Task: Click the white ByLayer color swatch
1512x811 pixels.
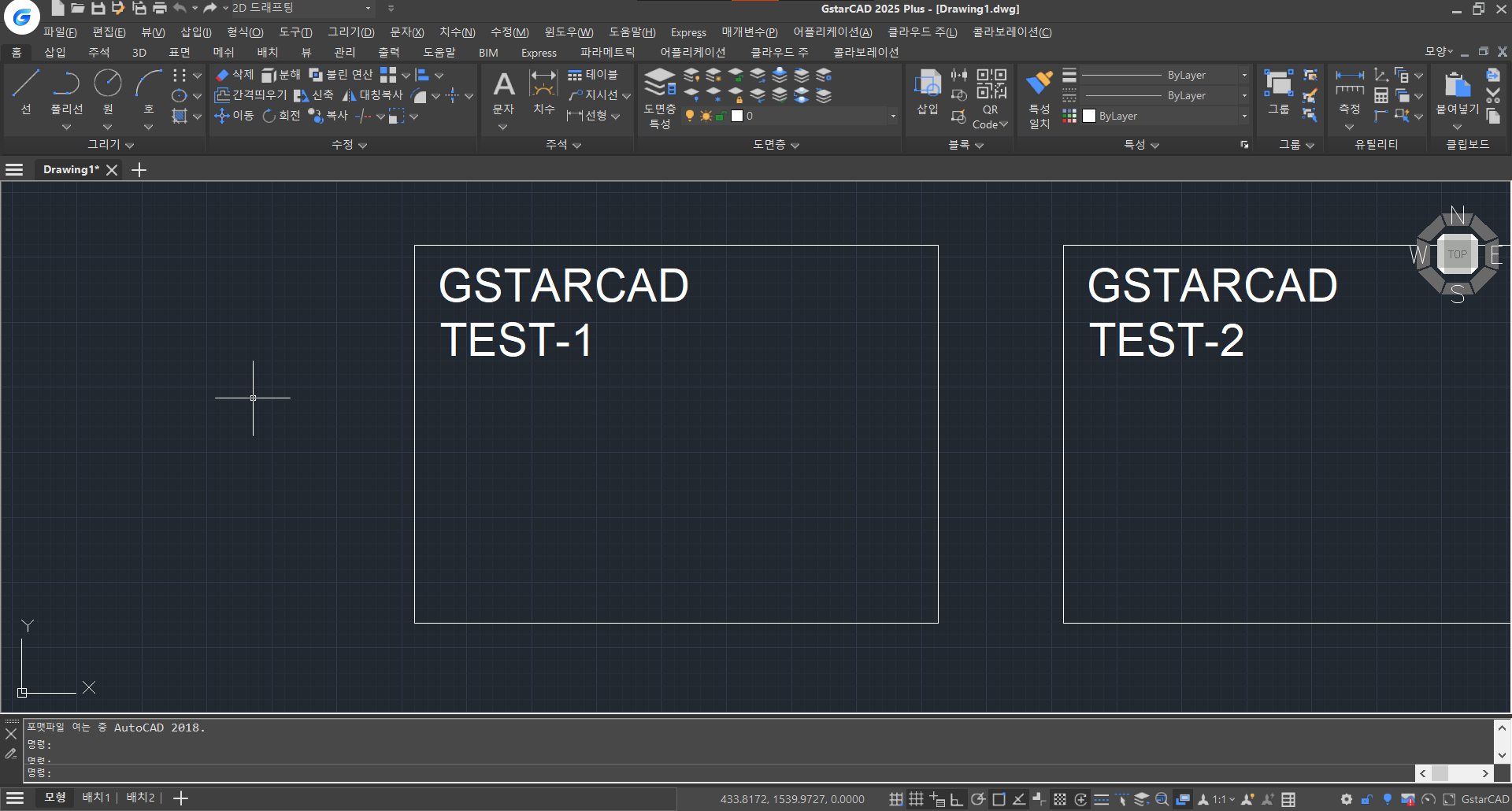Action: pos(1089,116)
